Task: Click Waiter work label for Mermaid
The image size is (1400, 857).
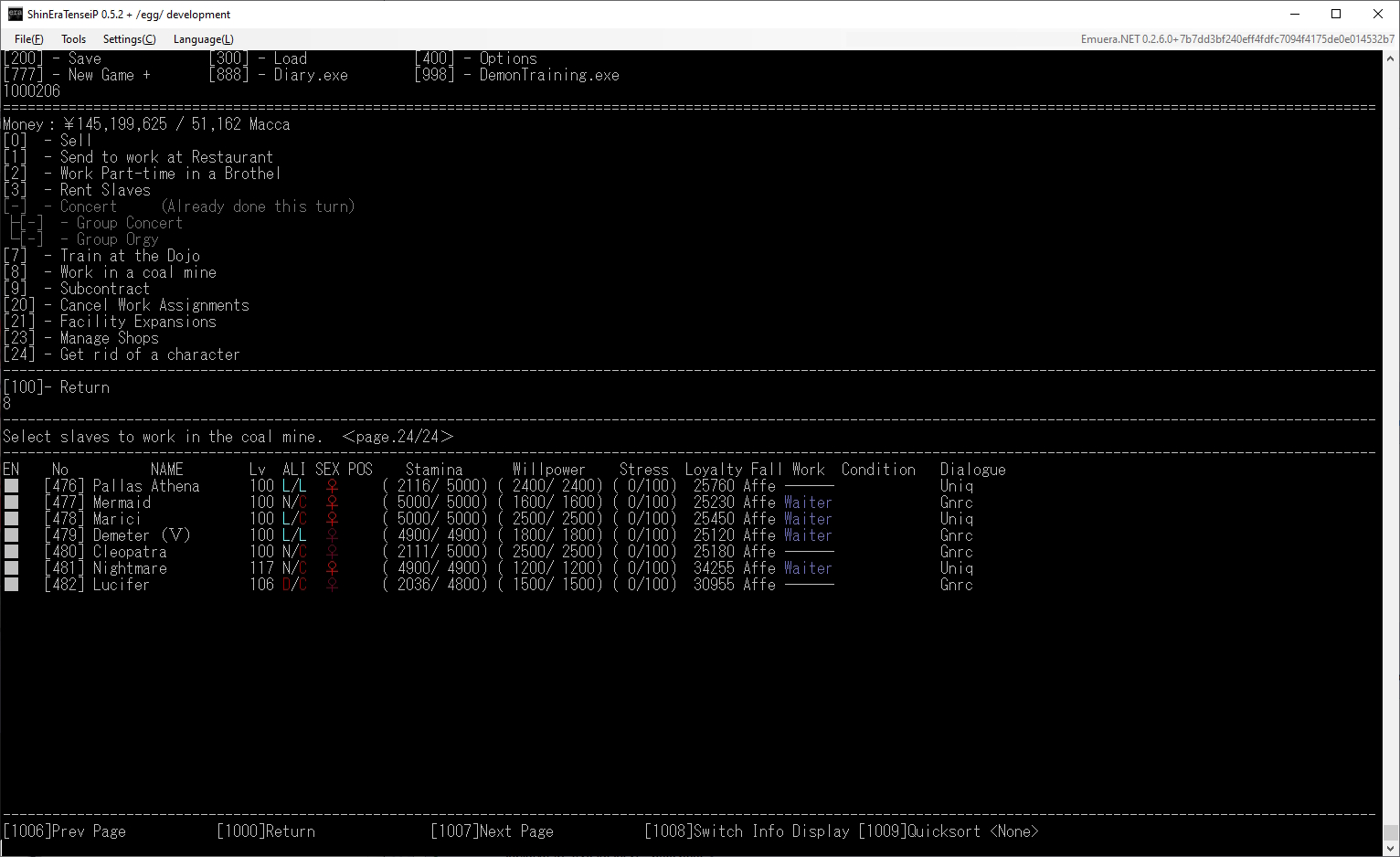Action: [x=808, y=503]
